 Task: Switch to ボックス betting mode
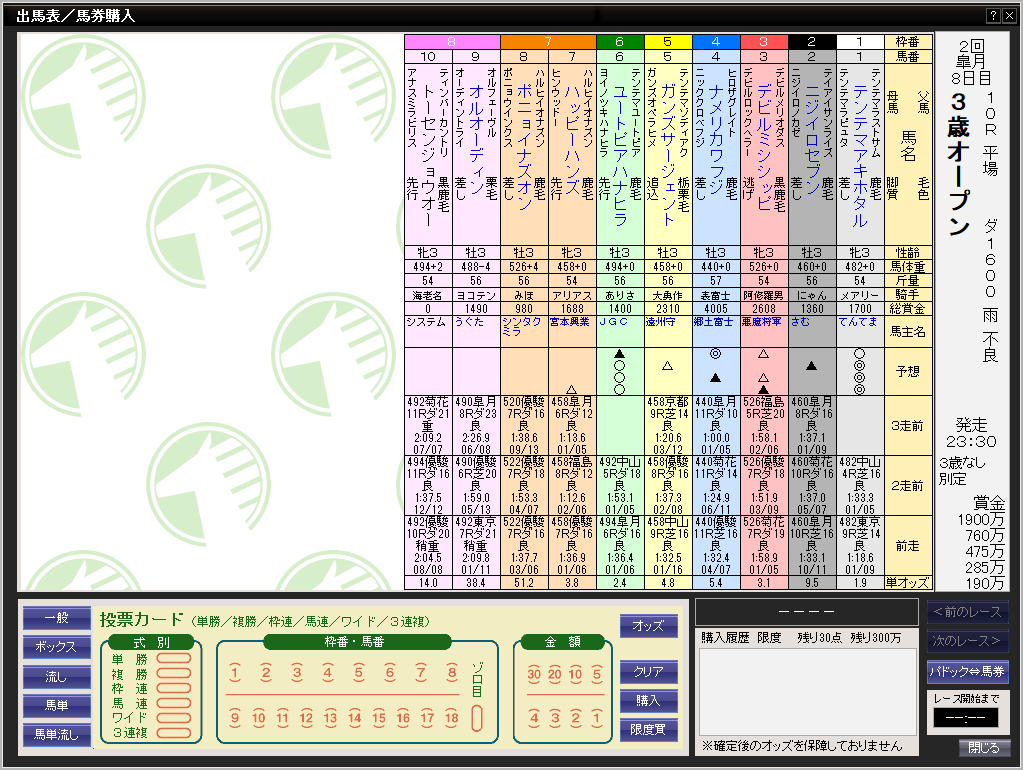pyautogui.click(x=57, y=647)
